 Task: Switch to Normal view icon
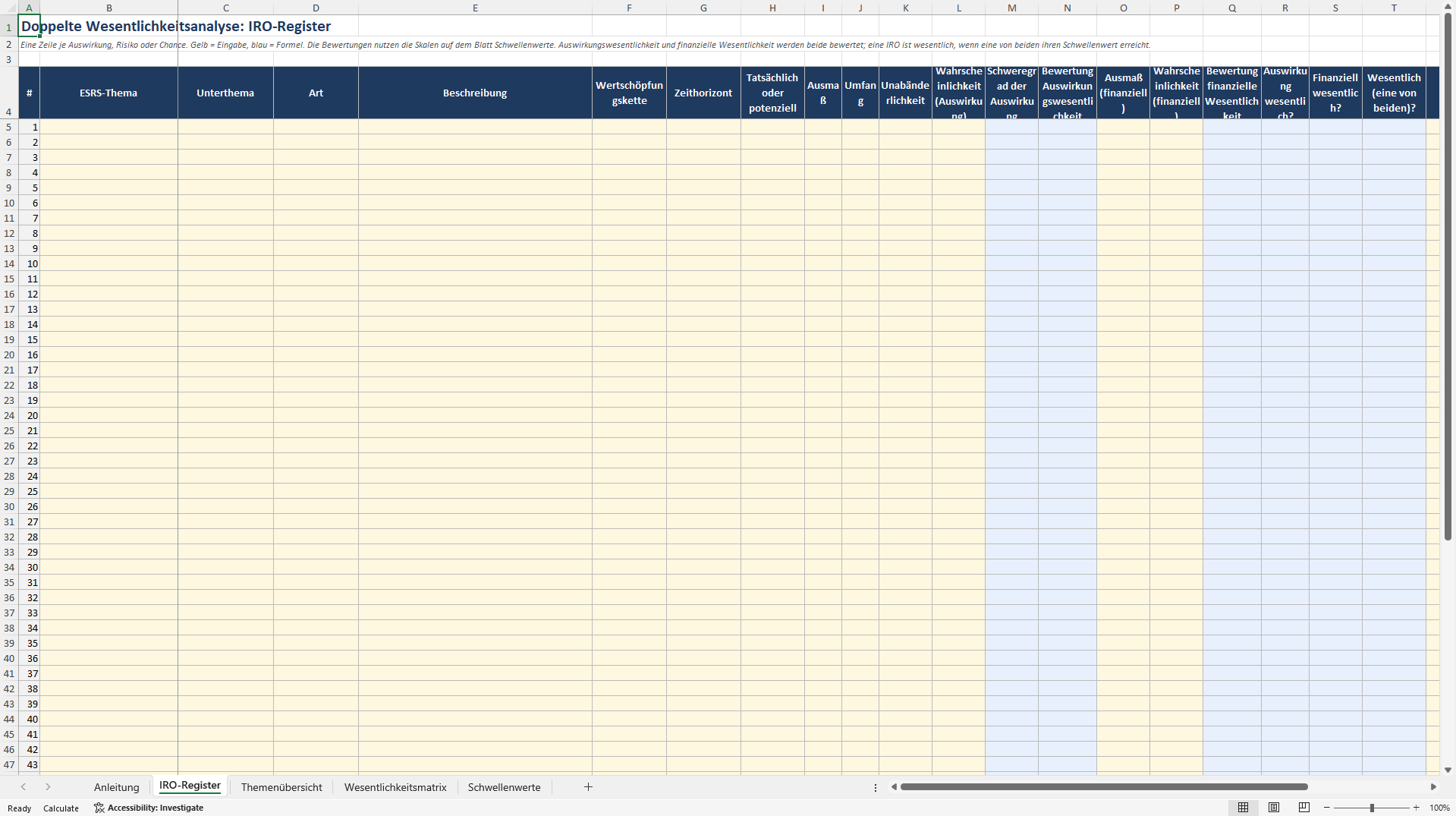(x=1243, y=808)
